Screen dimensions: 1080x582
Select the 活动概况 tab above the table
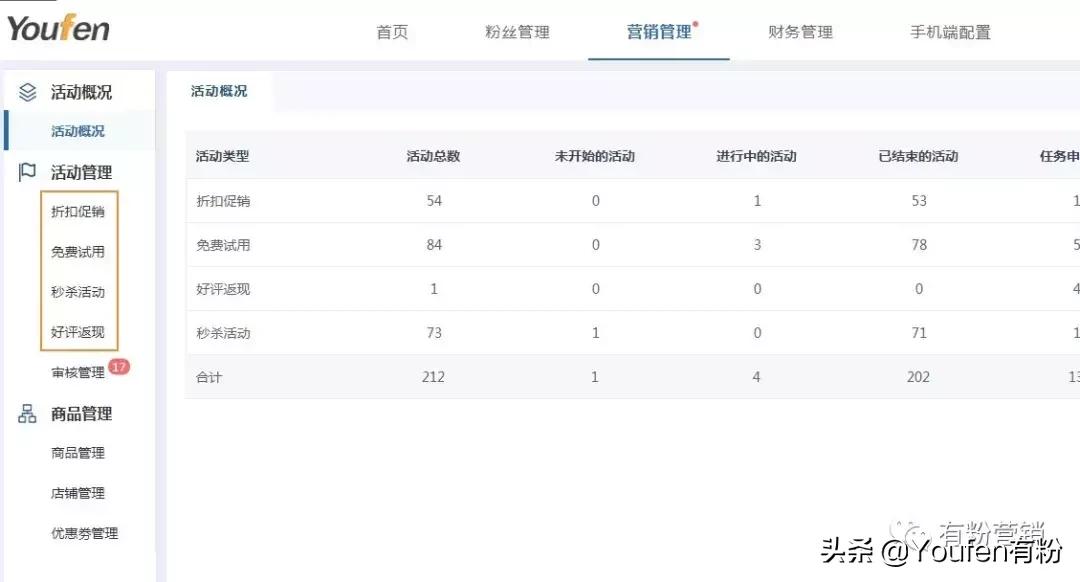tap(218, 90)
